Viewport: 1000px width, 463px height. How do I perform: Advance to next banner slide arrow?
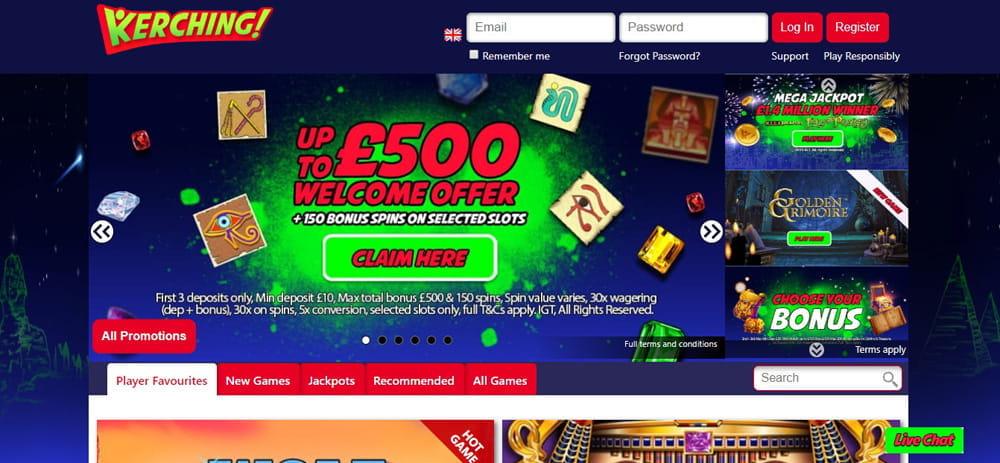pos(711,232)
